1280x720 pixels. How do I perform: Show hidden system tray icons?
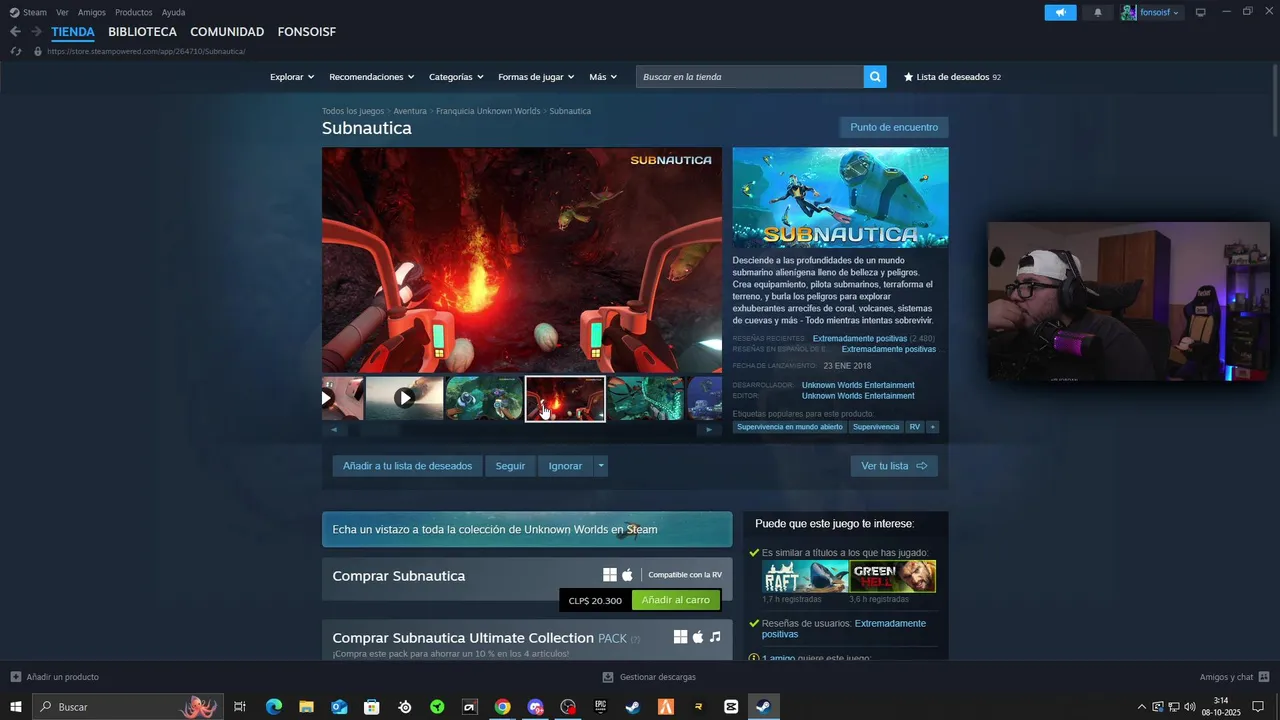[x=1142, y=707]
